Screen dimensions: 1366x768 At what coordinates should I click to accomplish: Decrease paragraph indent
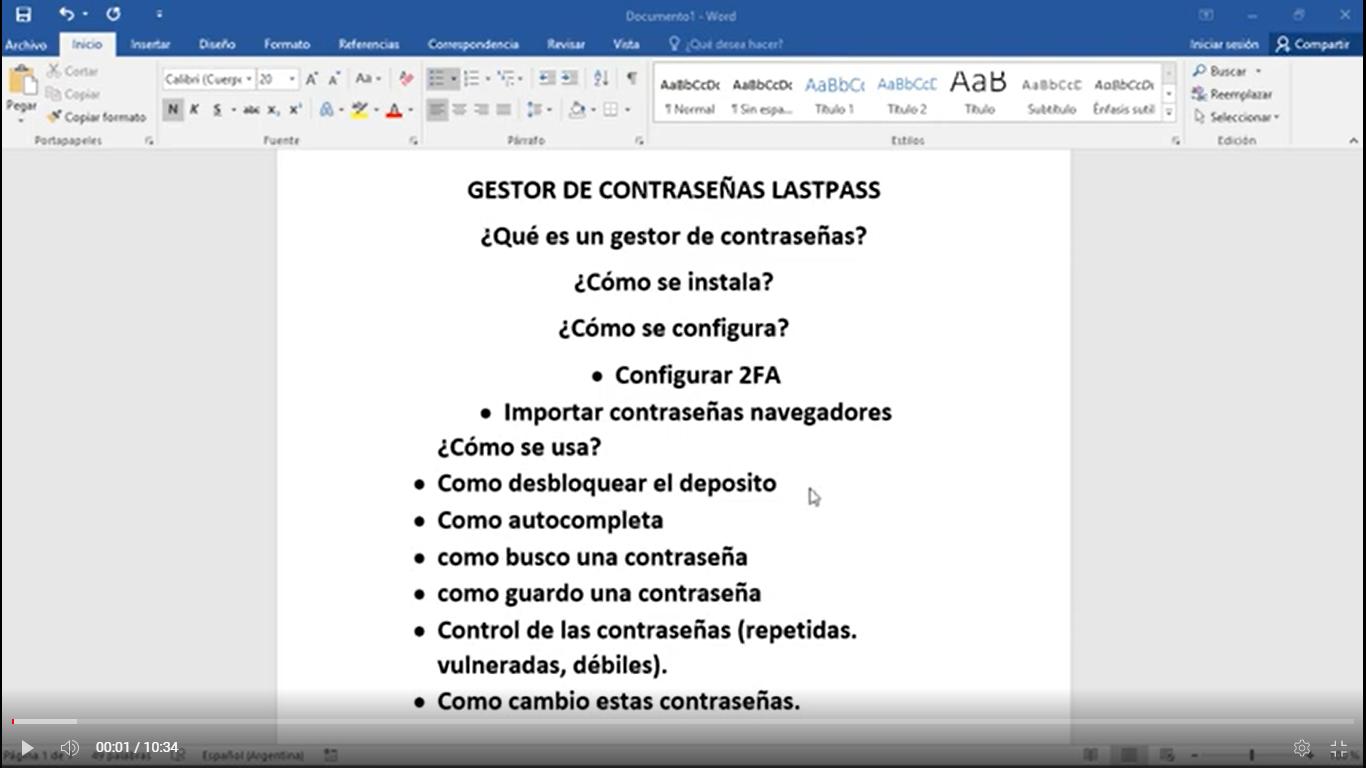pos(546,78)
